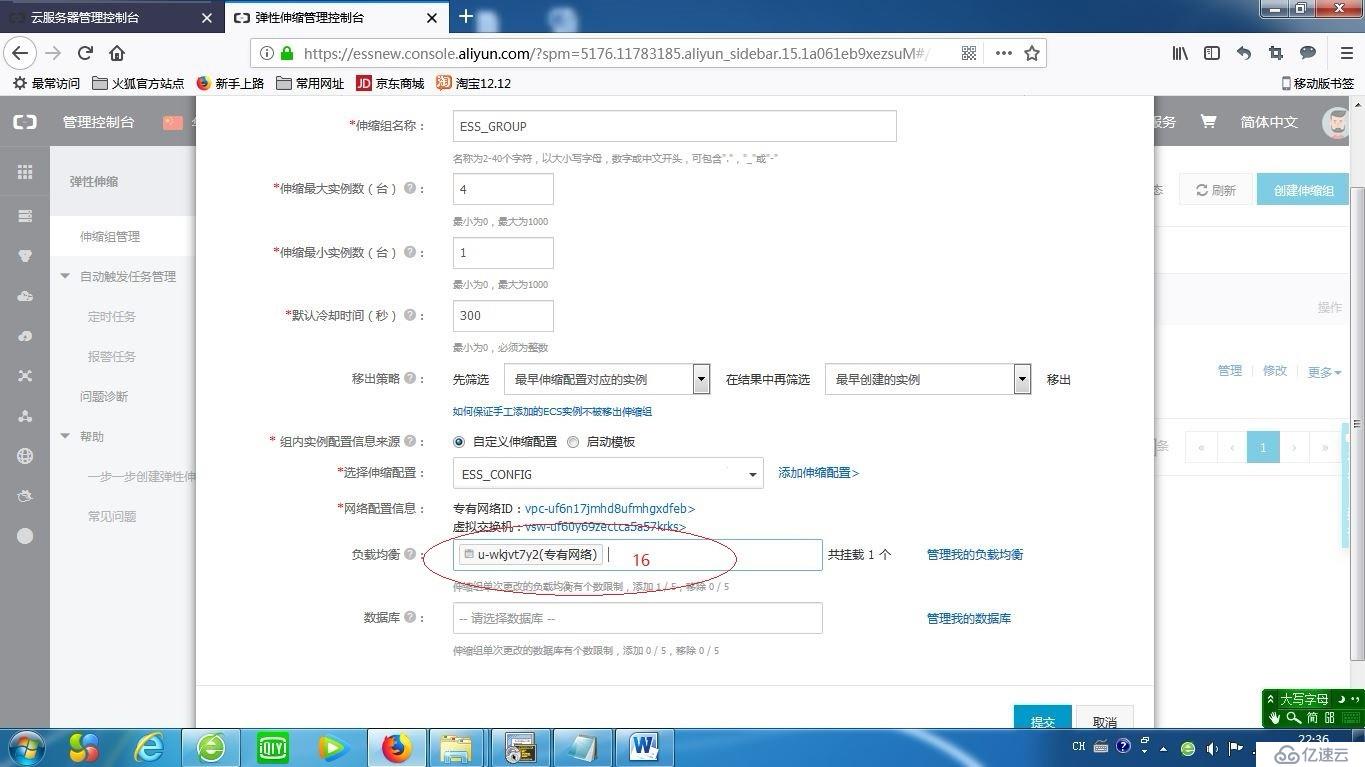Viewport: 1365px width, 767px height.
Task: Open the chat bubble toolbar icon
Action: [1308, 53]
